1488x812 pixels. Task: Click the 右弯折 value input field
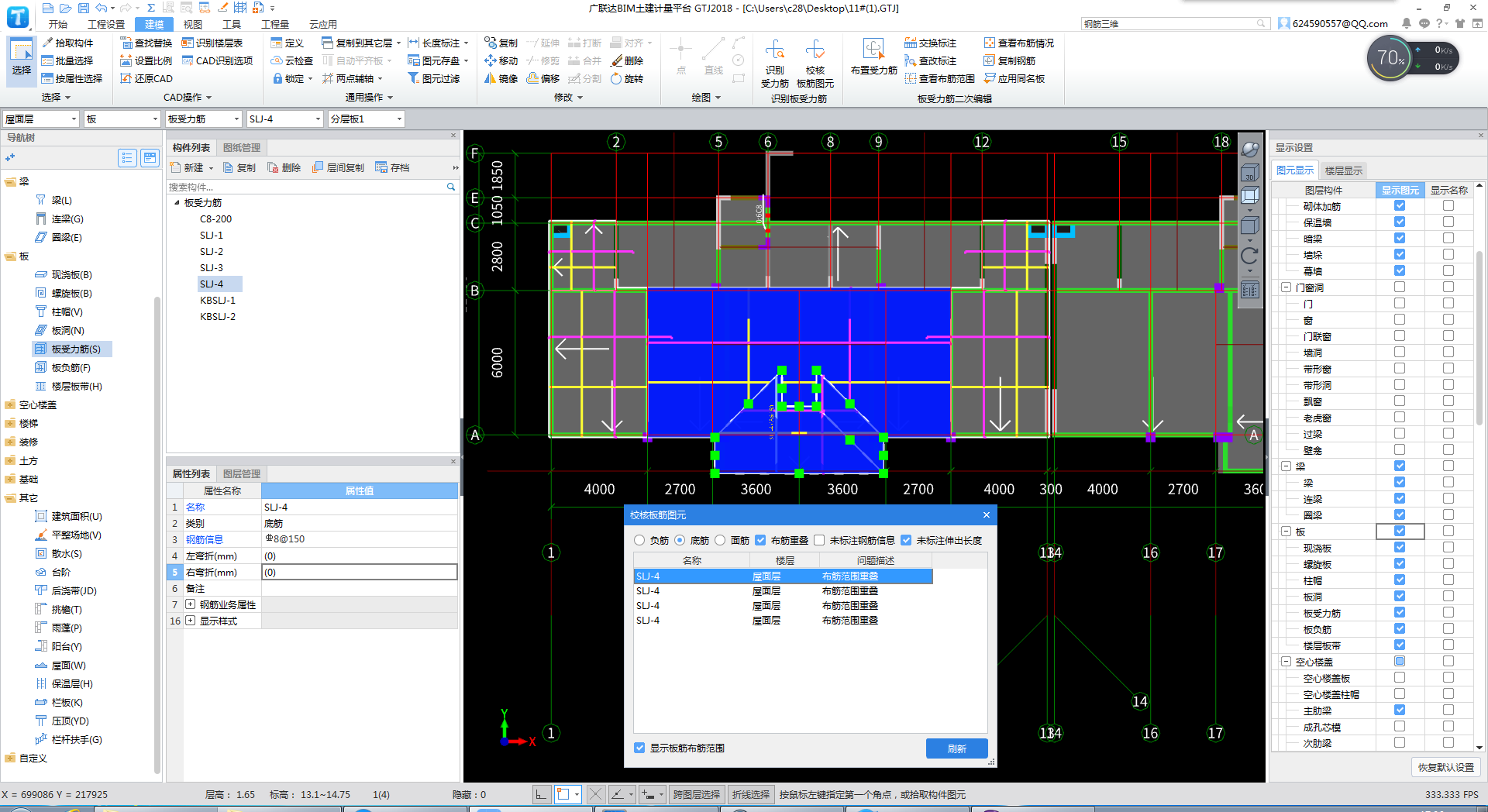coord(360,572)
